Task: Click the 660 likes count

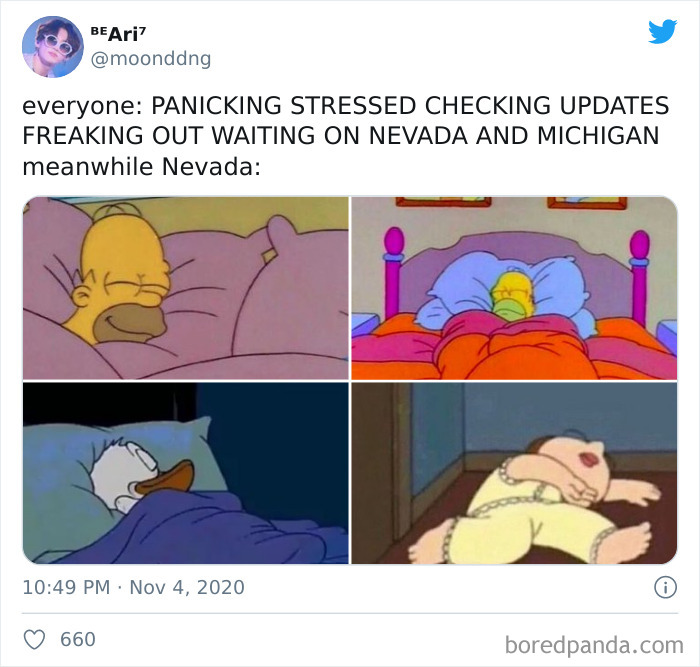Action: pos(78,639)
